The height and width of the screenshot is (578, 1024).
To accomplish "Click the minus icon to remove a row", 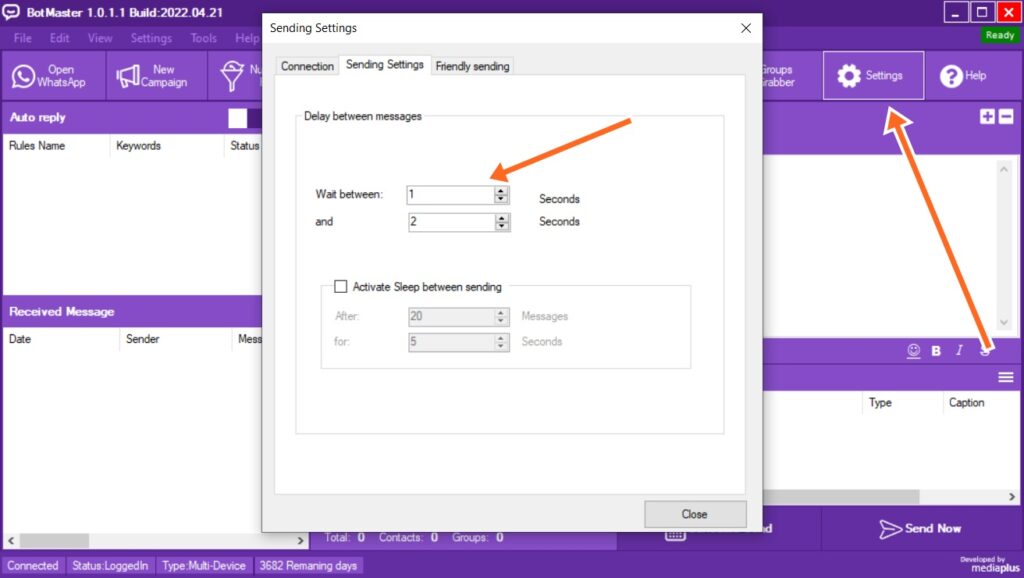I will pos(1006,117).
